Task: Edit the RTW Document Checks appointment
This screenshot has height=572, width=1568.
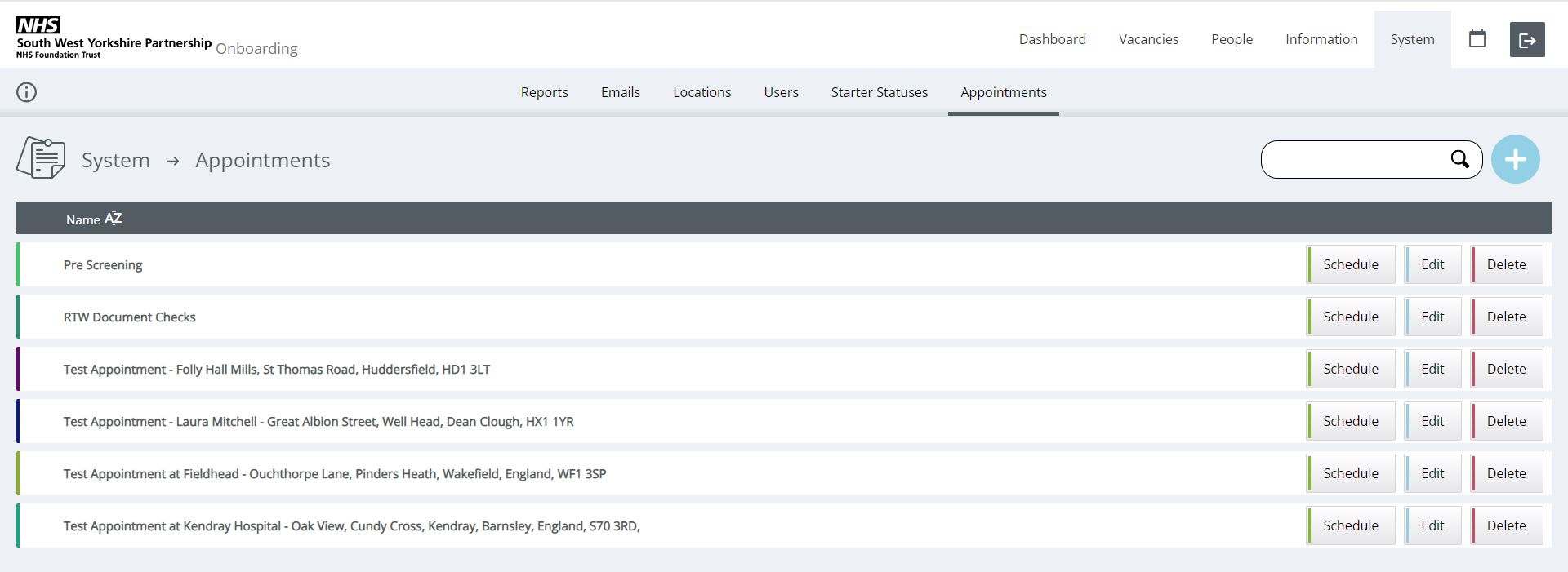Action: click(1432, 317)
